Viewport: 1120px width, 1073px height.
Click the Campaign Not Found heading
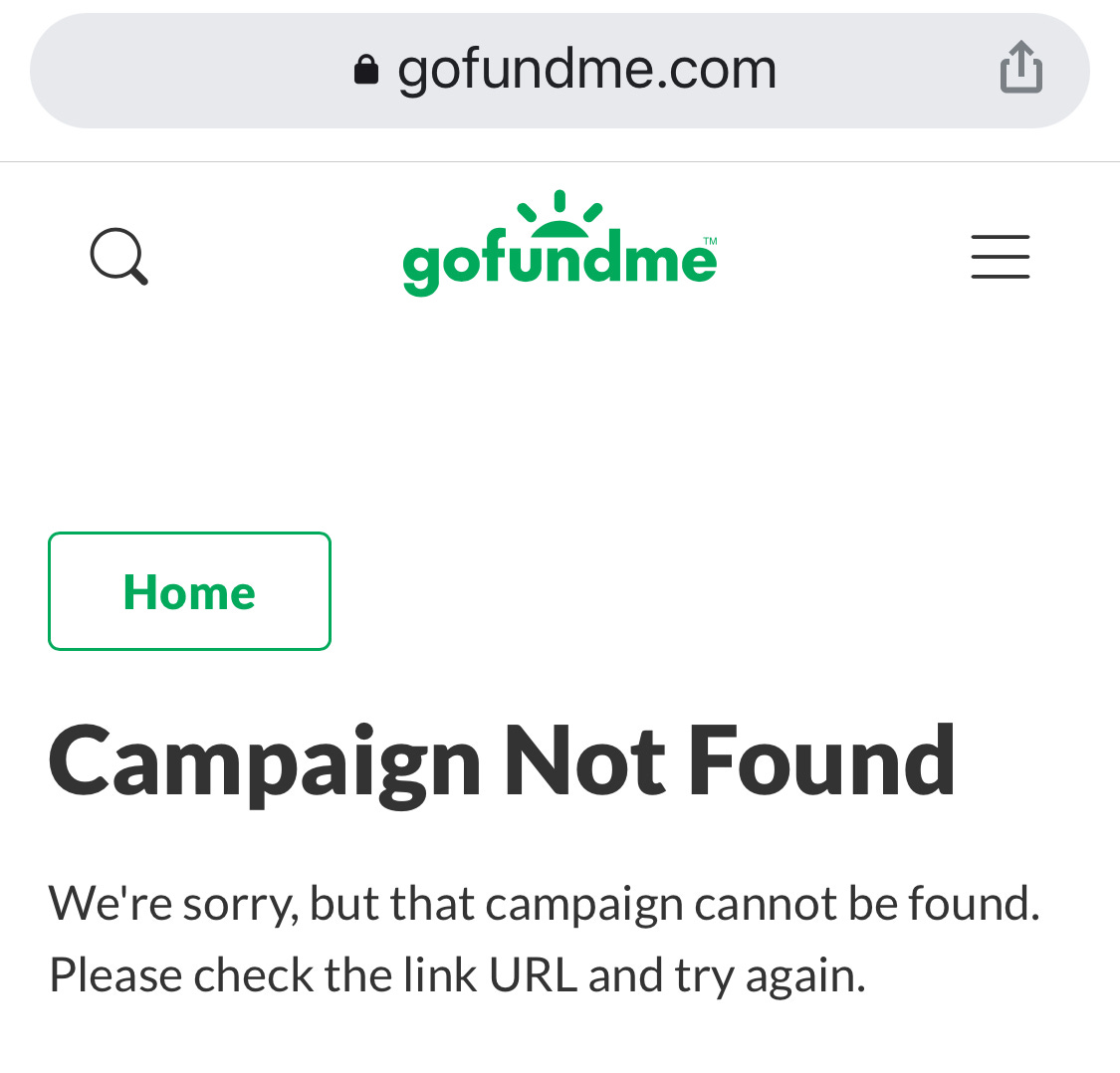tap(501, 759)
